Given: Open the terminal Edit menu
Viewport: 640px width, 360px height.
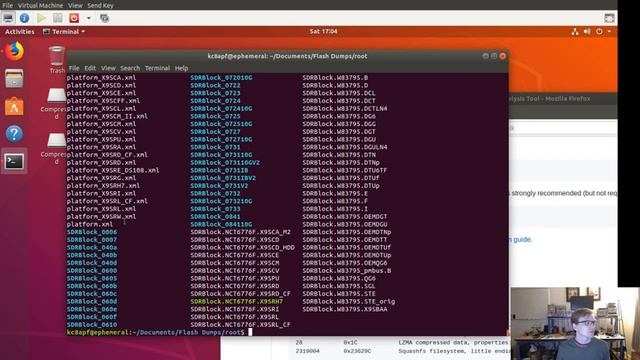Looking at the screenshot, I should click(90, 68).
